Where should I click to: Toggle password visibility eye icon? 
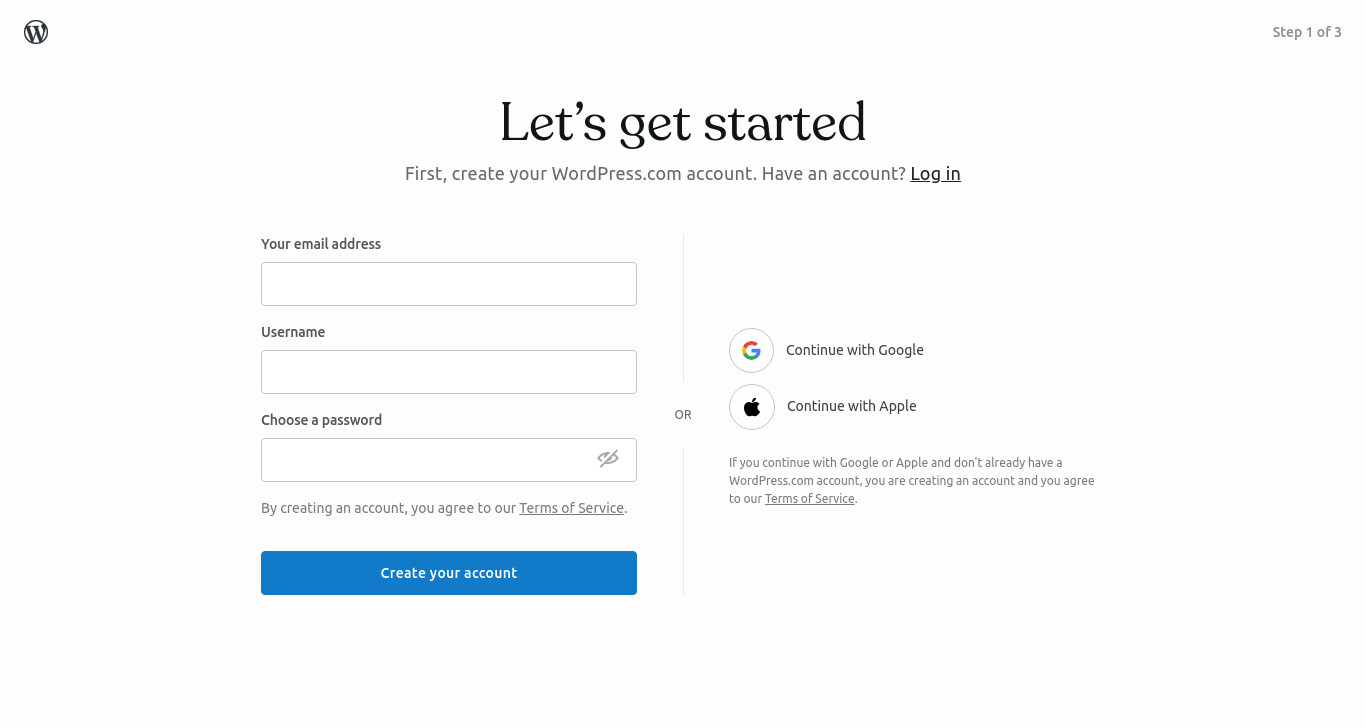click(608, 458)
